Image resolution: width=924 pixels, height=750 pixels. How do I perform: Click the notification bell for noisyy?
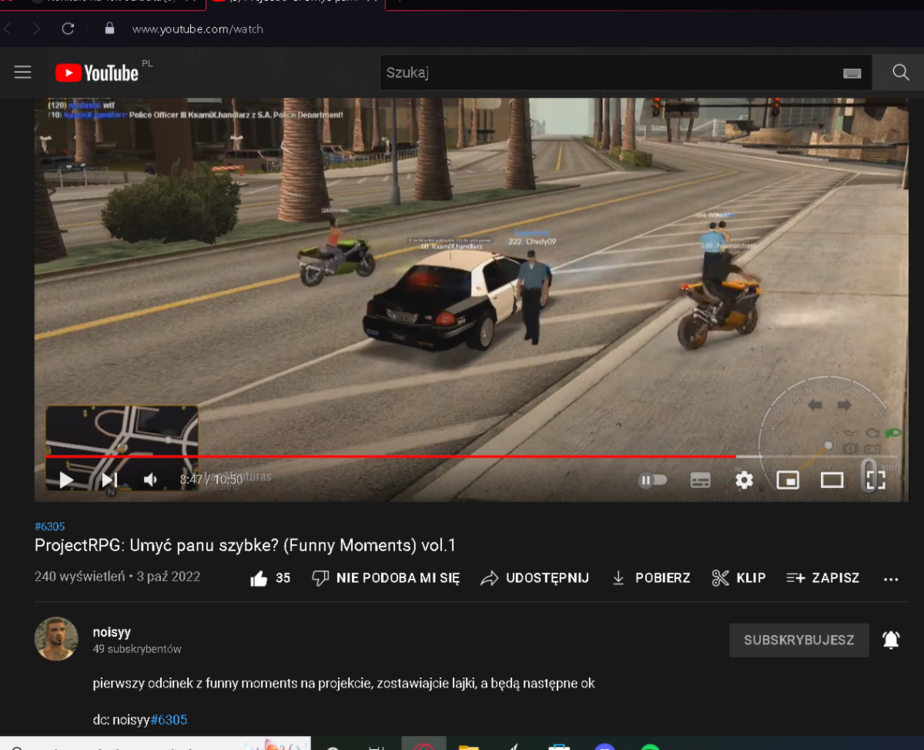tap(891, 640)
